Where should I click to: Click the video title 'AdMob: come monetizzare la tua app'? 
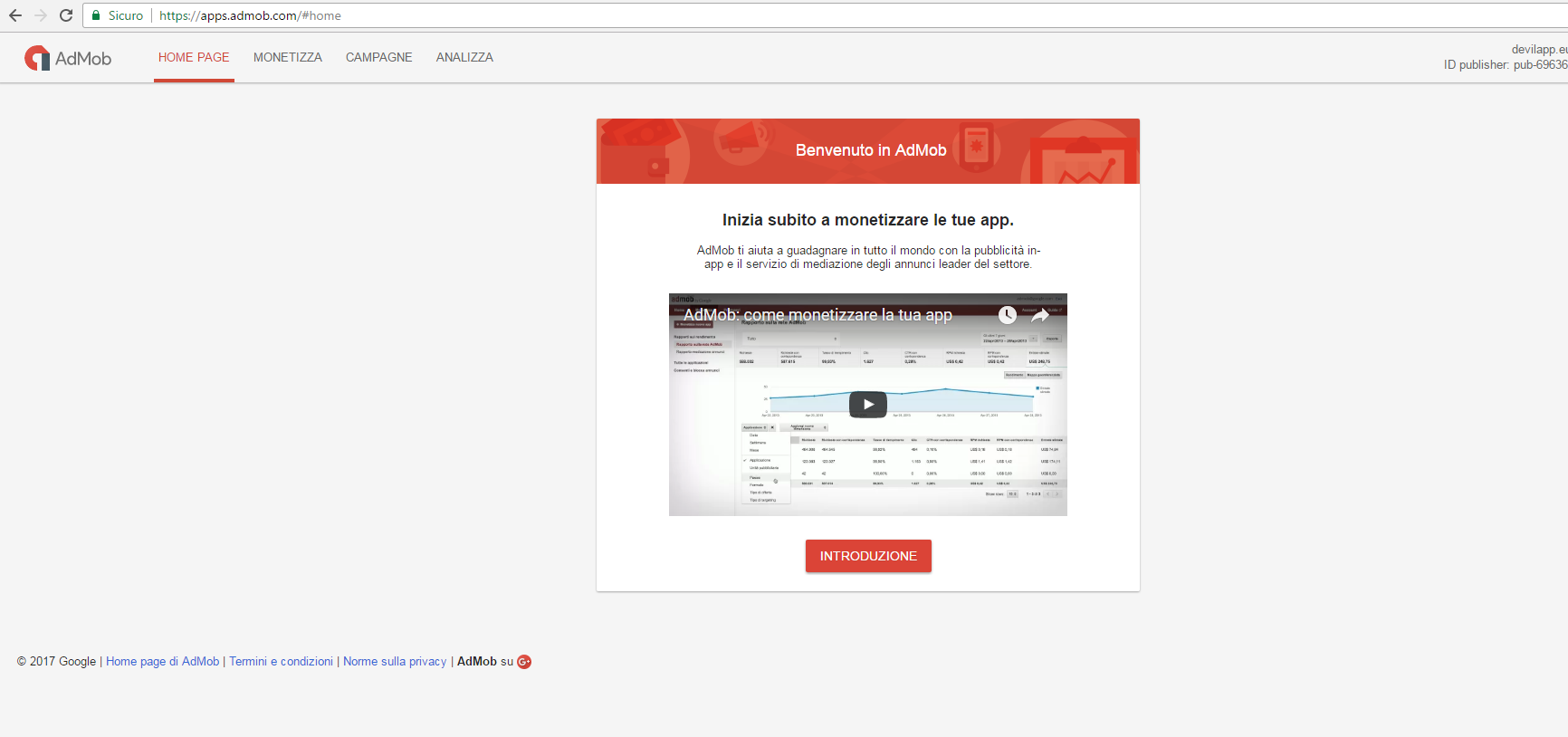817,315
